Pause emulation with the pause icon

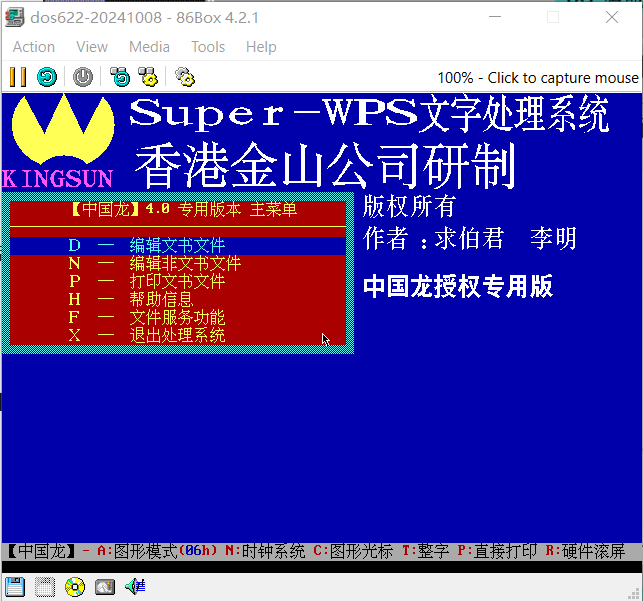tap(18, 77)
